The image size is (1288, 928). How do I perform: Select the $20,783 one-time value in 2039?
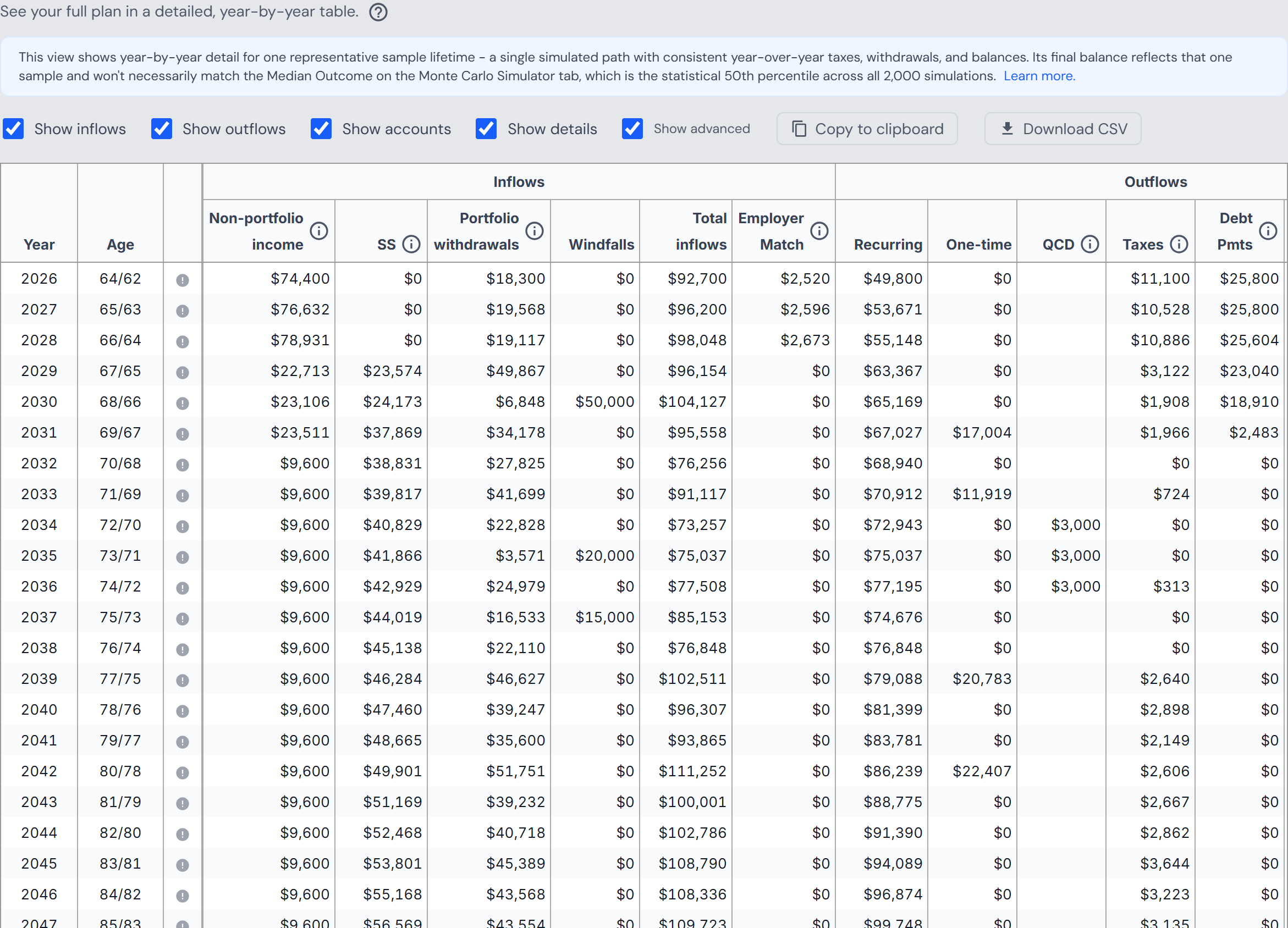(982, 679)
